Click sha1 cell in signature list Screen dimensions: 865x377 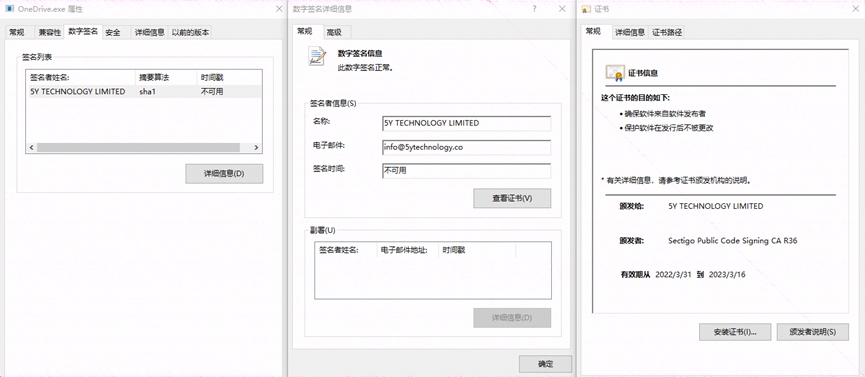pos(147,92)
